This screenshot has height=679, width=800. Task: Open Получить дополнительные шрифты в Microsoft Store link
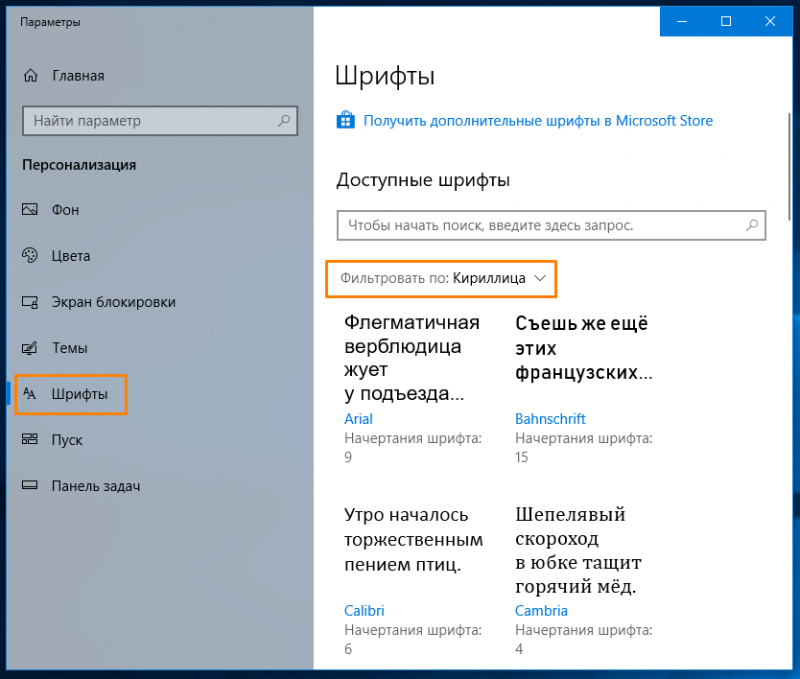pyautogui.click(x=538, y=121)
